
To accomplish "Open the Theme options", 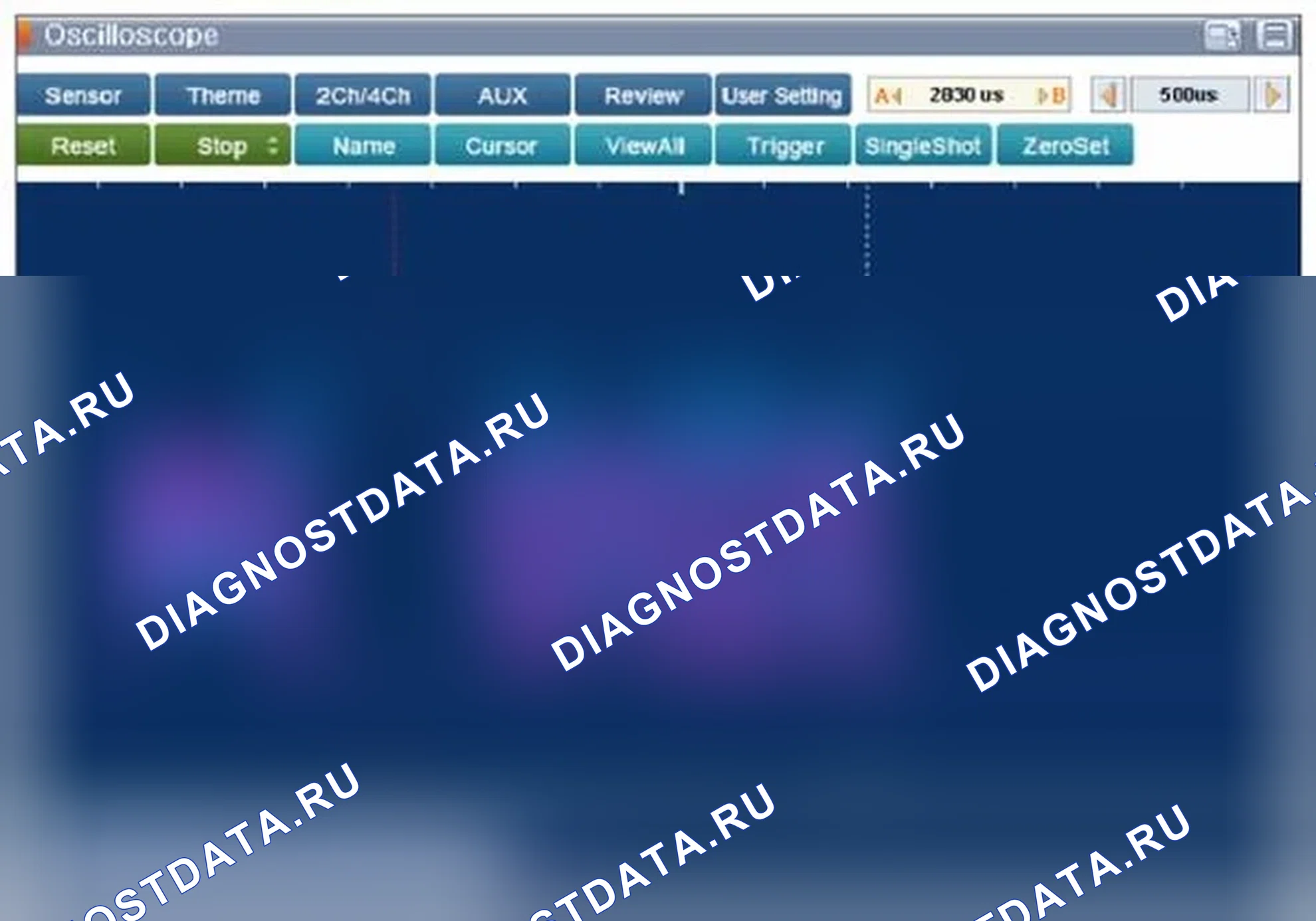I will point(223,96).
